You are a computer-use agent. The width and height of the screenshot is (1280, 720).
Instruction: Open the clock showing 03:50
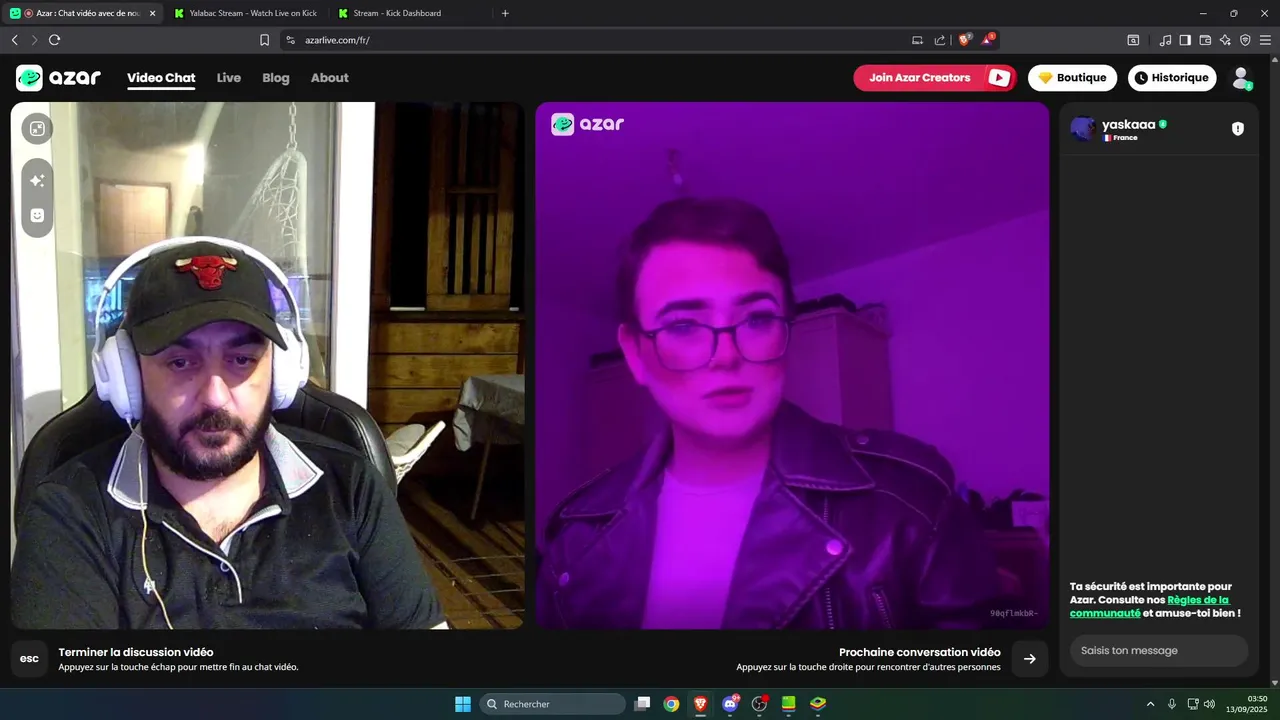[x=1248, y=704]
